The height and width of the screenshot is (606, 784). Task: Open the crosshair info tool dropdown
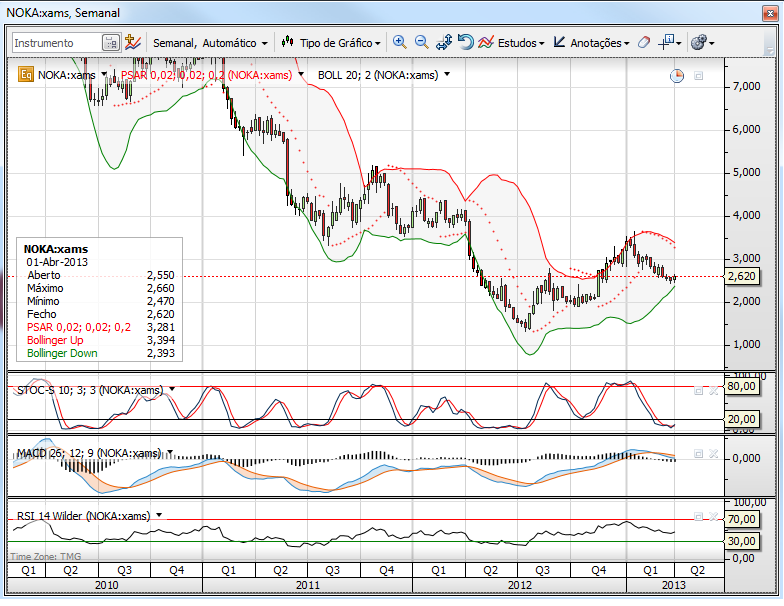click(x=670, y=42)
